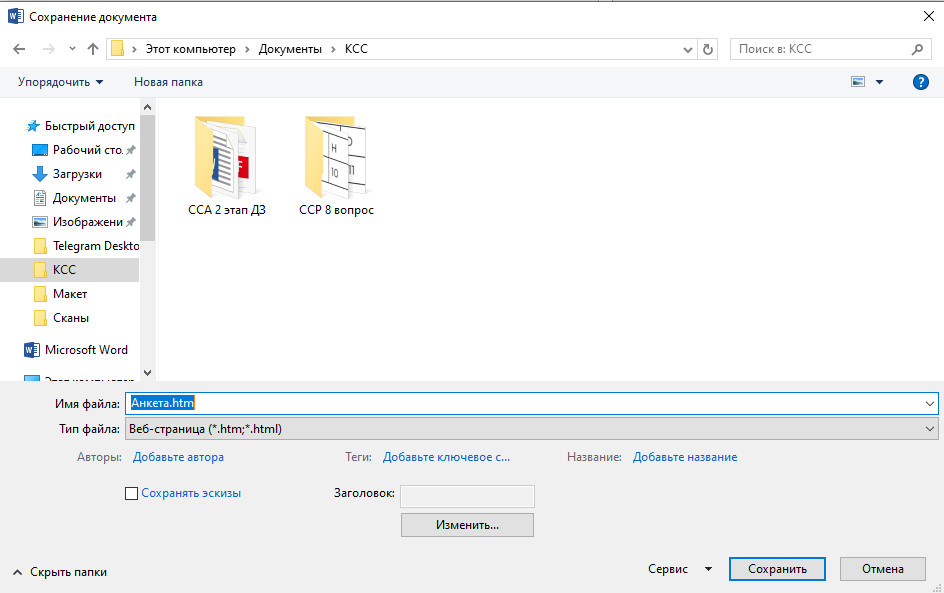Click the Добавьте автора link
Image resolution: width=944 pixels, height=593 pixels.
click(178, 457)
